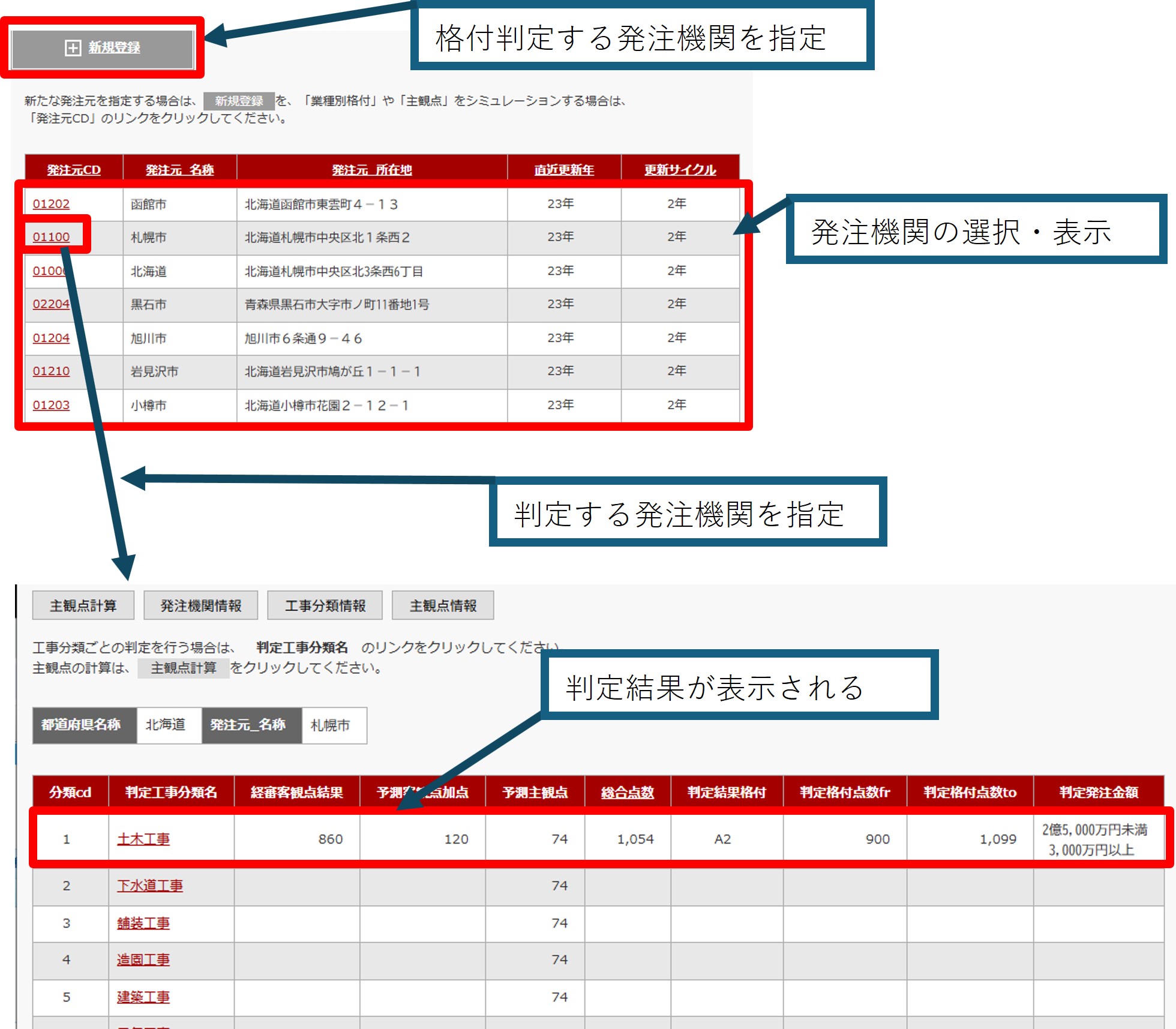This screenshot has width=1176, height=1029.
Task: Open the 主観点情報 button
Action: click(443, 605)
